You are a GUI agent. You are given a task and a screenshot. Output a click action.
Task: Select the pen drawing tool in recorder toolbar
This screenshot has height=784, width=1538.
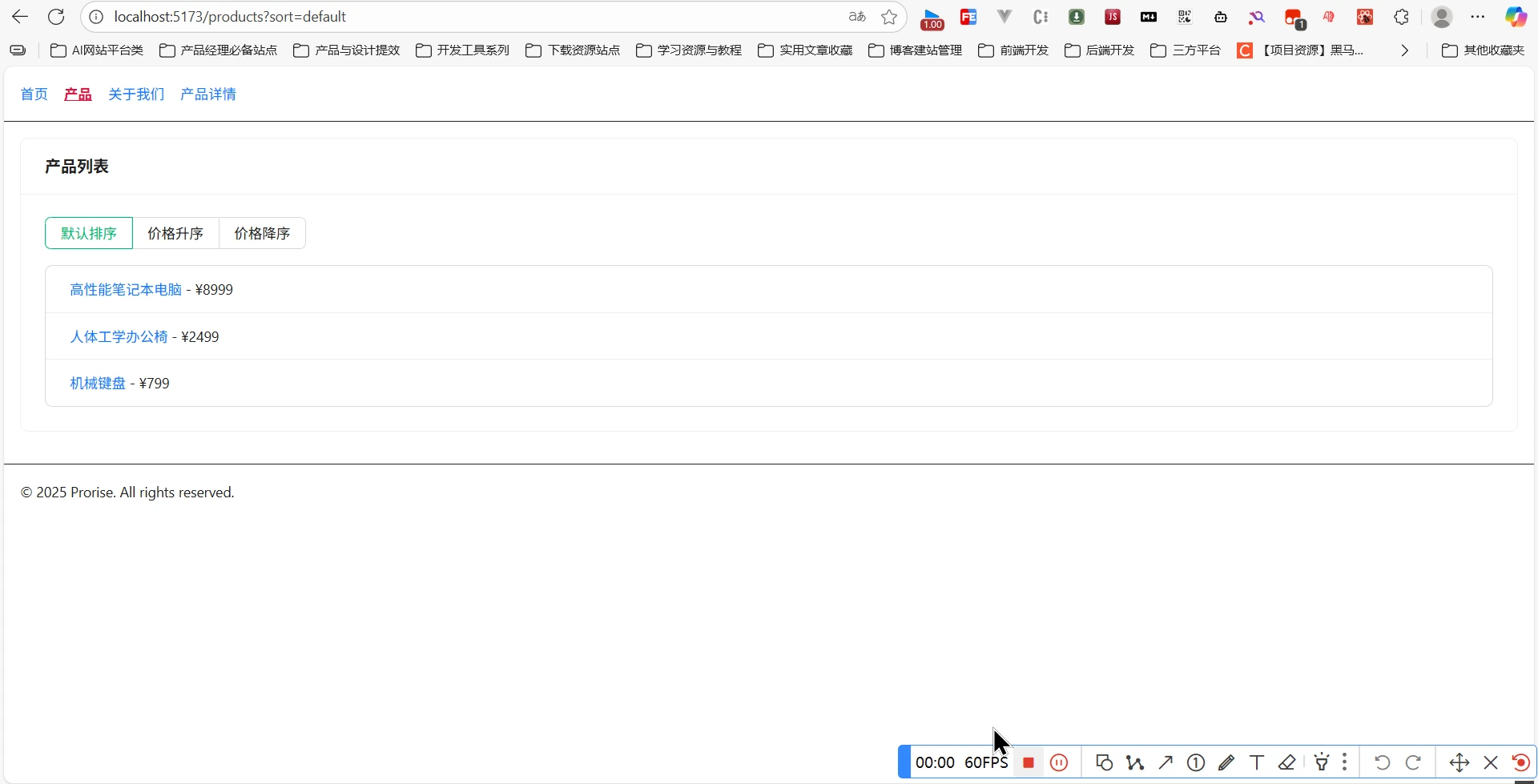click(1226, 762)
